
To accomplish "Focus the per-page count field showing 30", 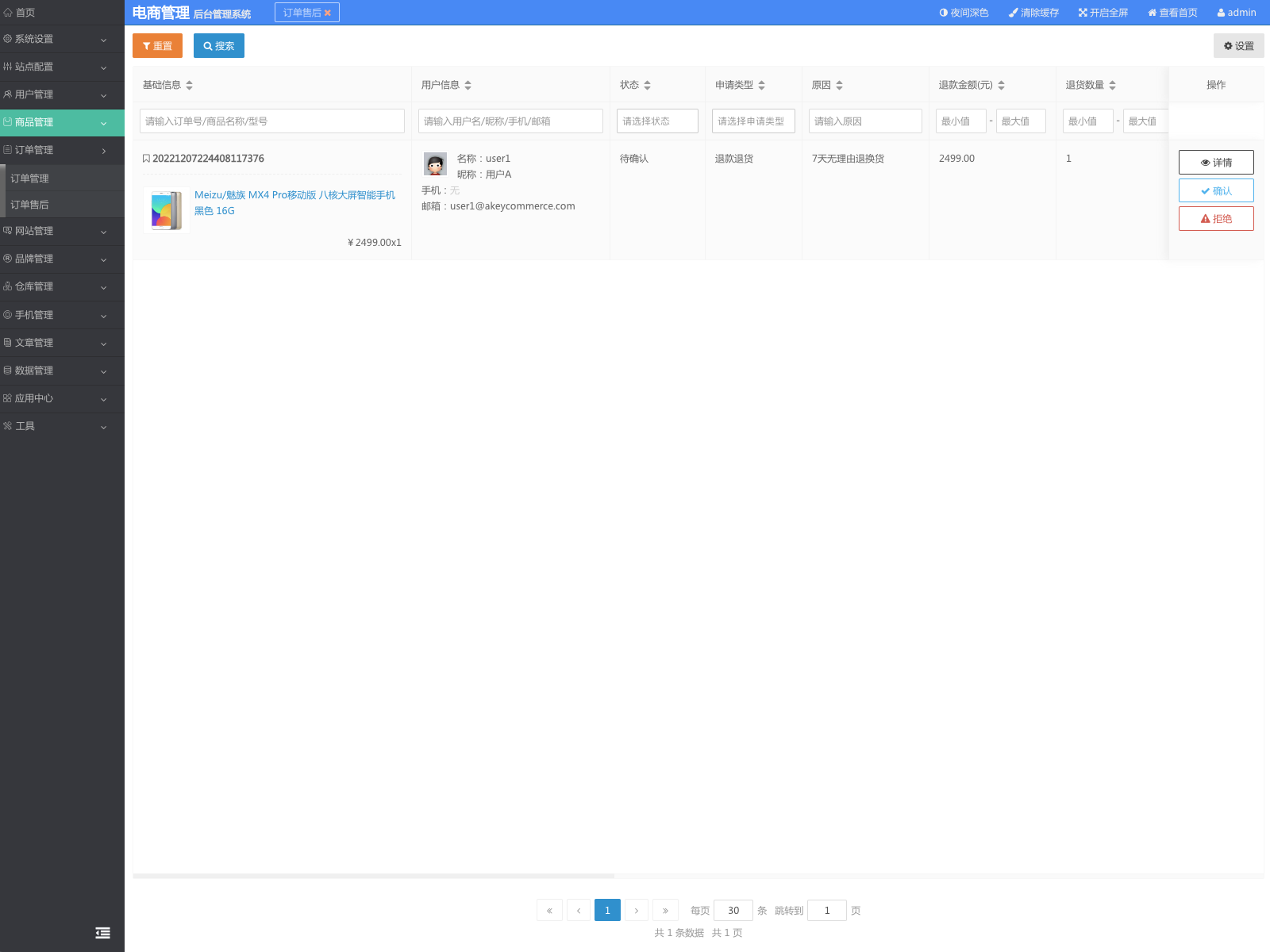I will click(733, 910).
